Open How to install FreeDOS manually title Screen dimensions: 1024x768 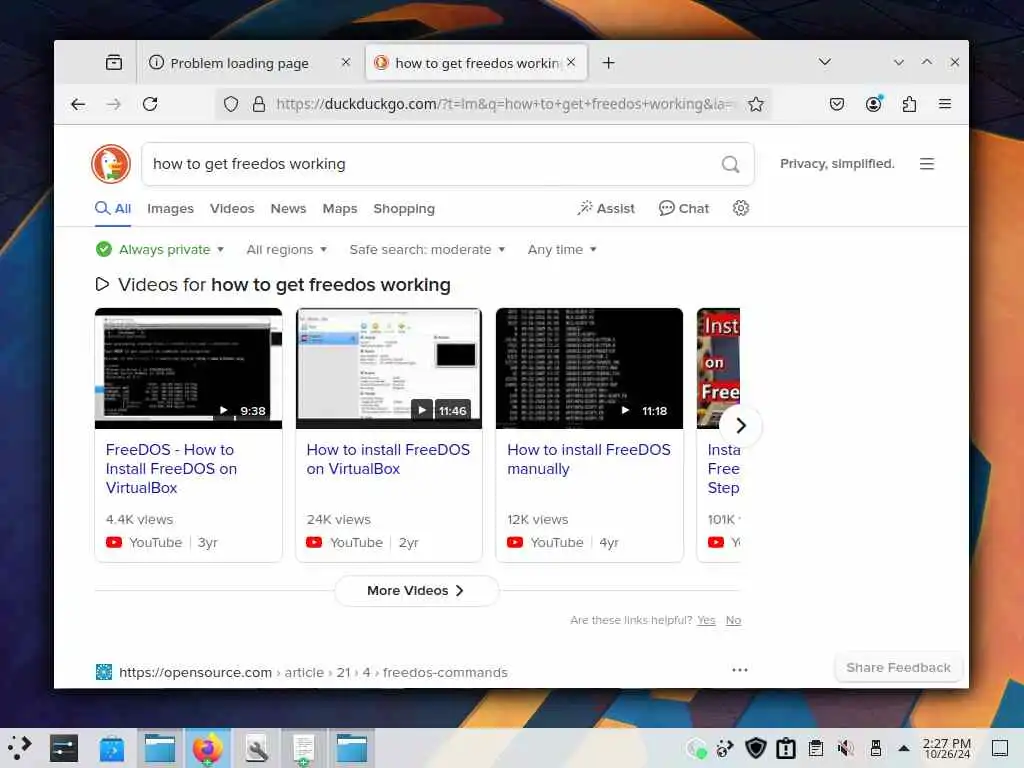pos(588,459)
